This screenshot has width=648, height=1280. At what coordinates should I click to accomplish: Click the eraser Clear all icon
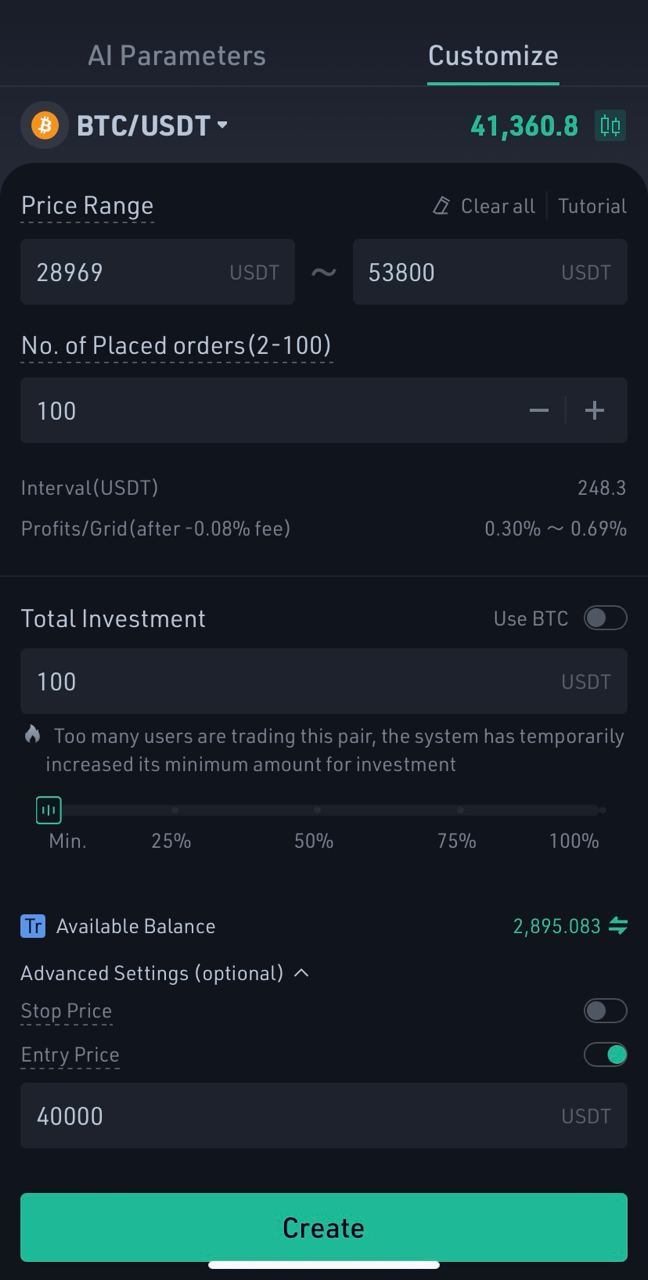point(441,206)
